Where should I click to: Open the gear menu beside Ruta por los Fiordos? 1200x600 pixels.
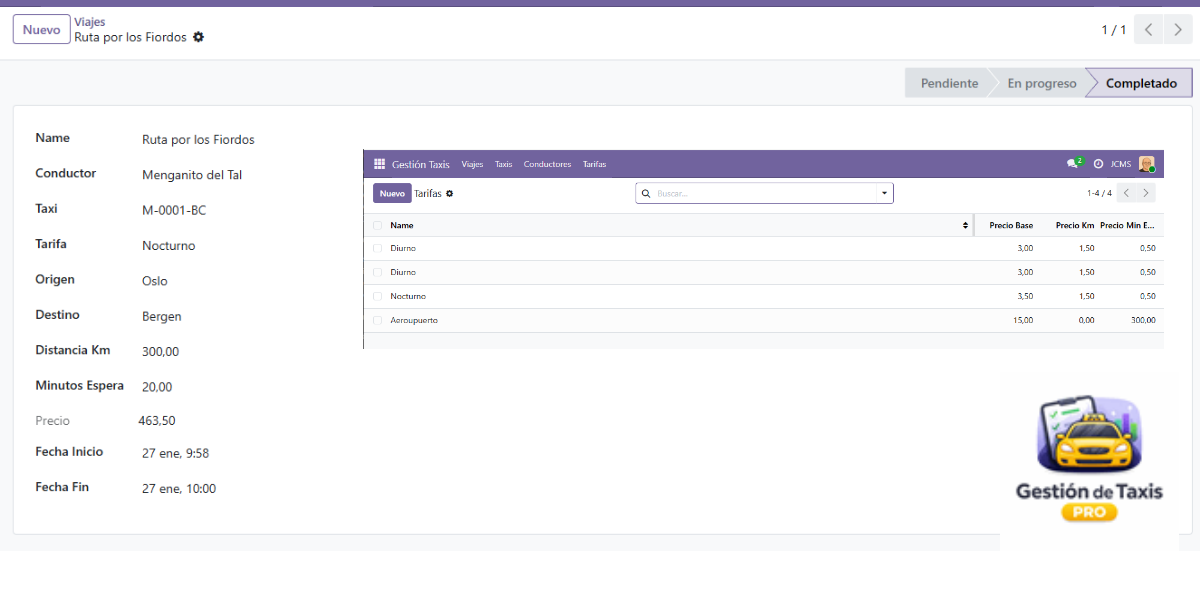click(198, 37)
